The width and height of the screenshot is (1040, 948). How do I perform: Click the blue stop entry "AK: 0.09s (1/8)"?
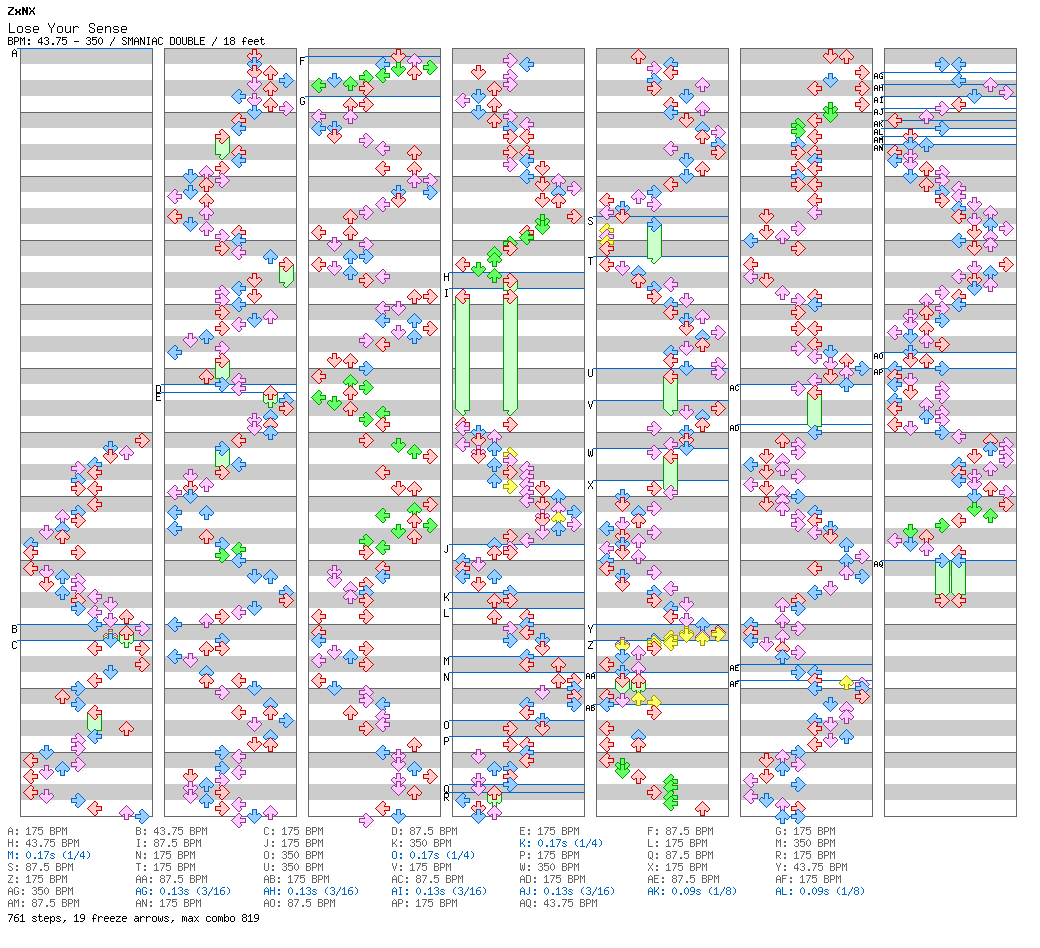(692, 891)
